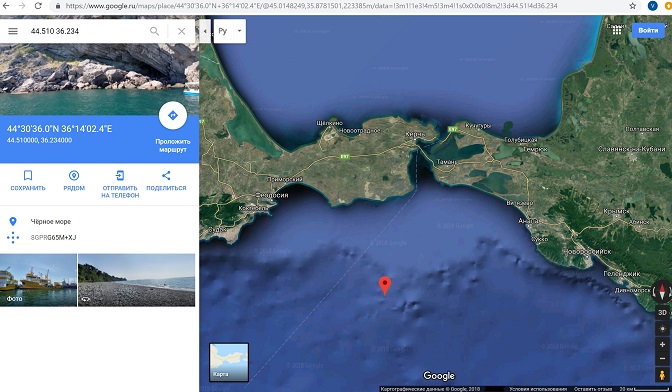Click the Тамань label on map
Screen dimensions: 672x392
pos(446,162)
